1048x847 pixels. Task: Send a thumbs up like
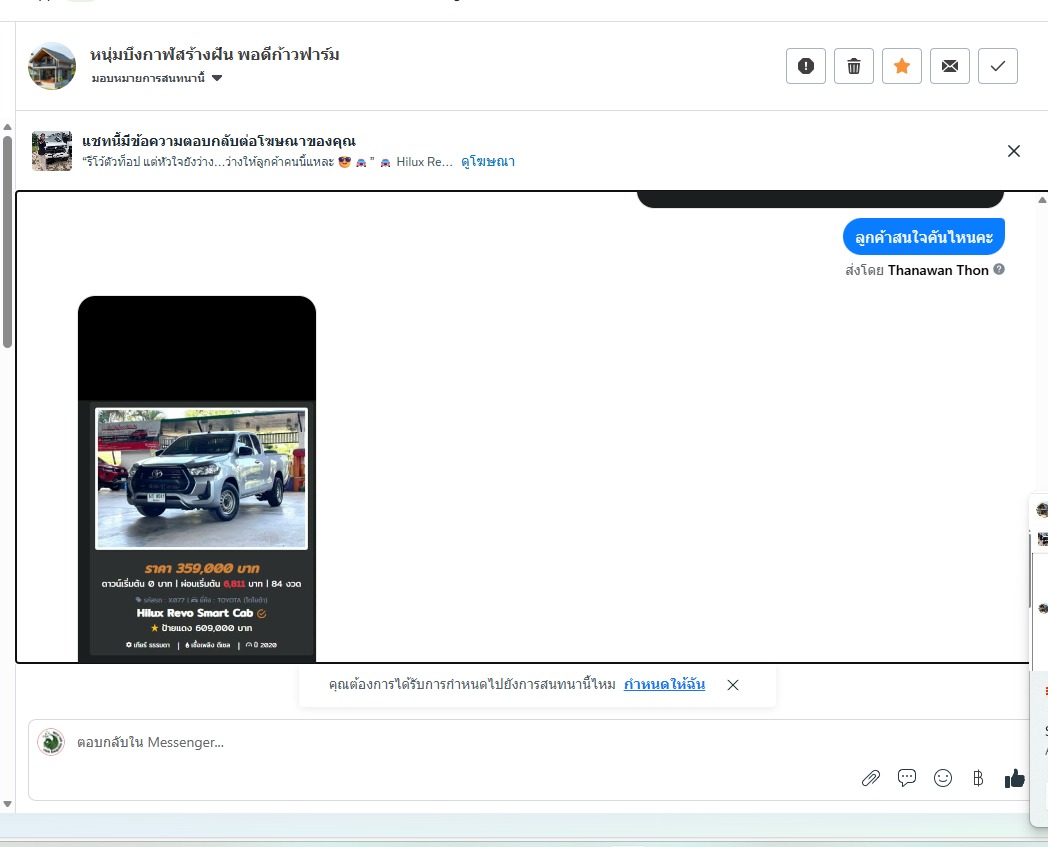click(x=1015, y=778)
